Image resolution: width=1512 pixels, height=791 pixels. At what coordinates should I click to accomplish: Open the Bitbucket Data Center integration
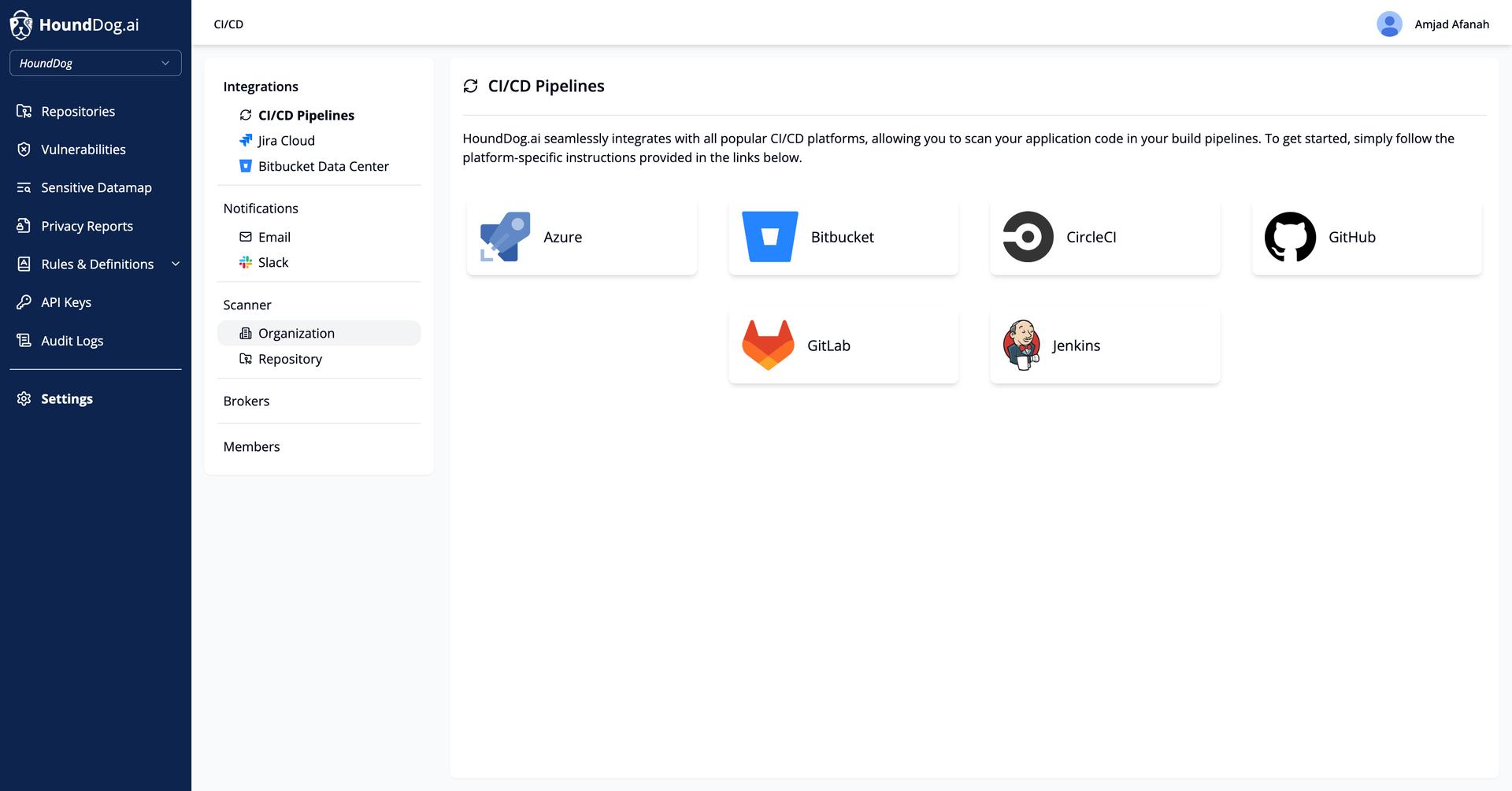tap(323, 166)
